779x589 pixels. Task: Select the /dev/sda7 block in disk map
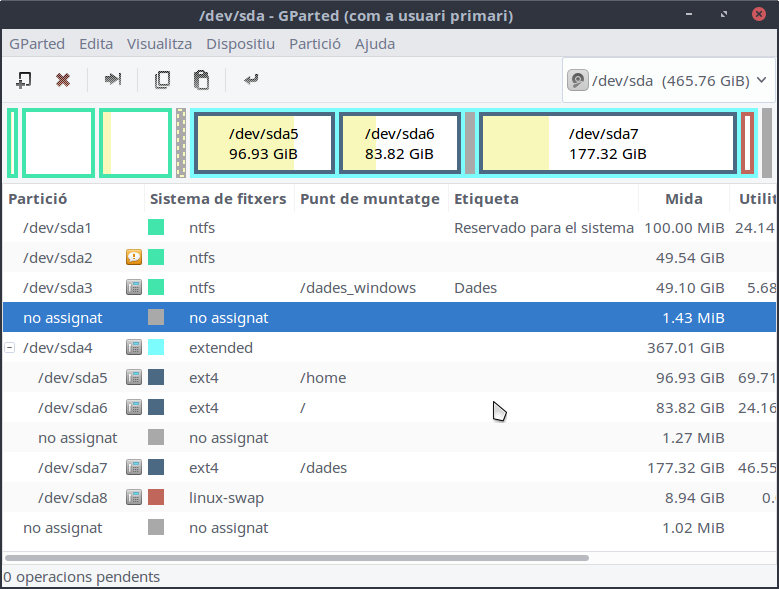click(x=606, y=143)
